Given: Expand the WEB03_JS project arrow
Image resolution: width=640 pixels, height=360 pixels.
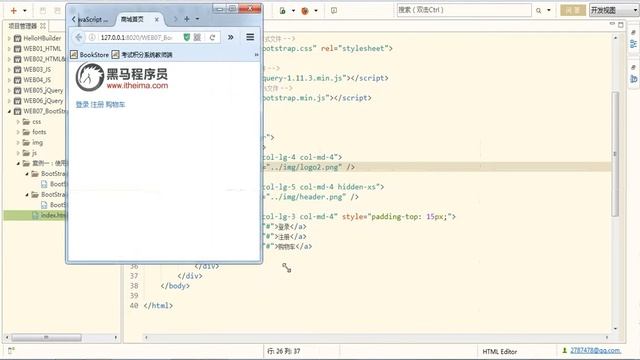Looking at the screenshot, I should [9, 69].
